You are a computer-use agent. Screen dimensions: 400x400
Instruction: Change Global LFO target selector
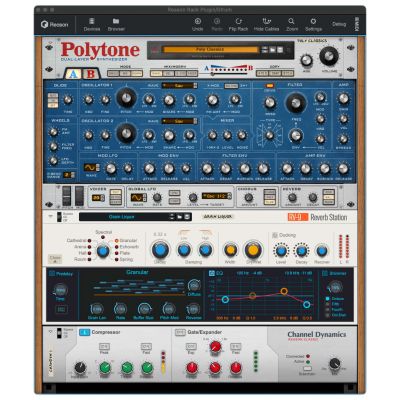[217, 196]
